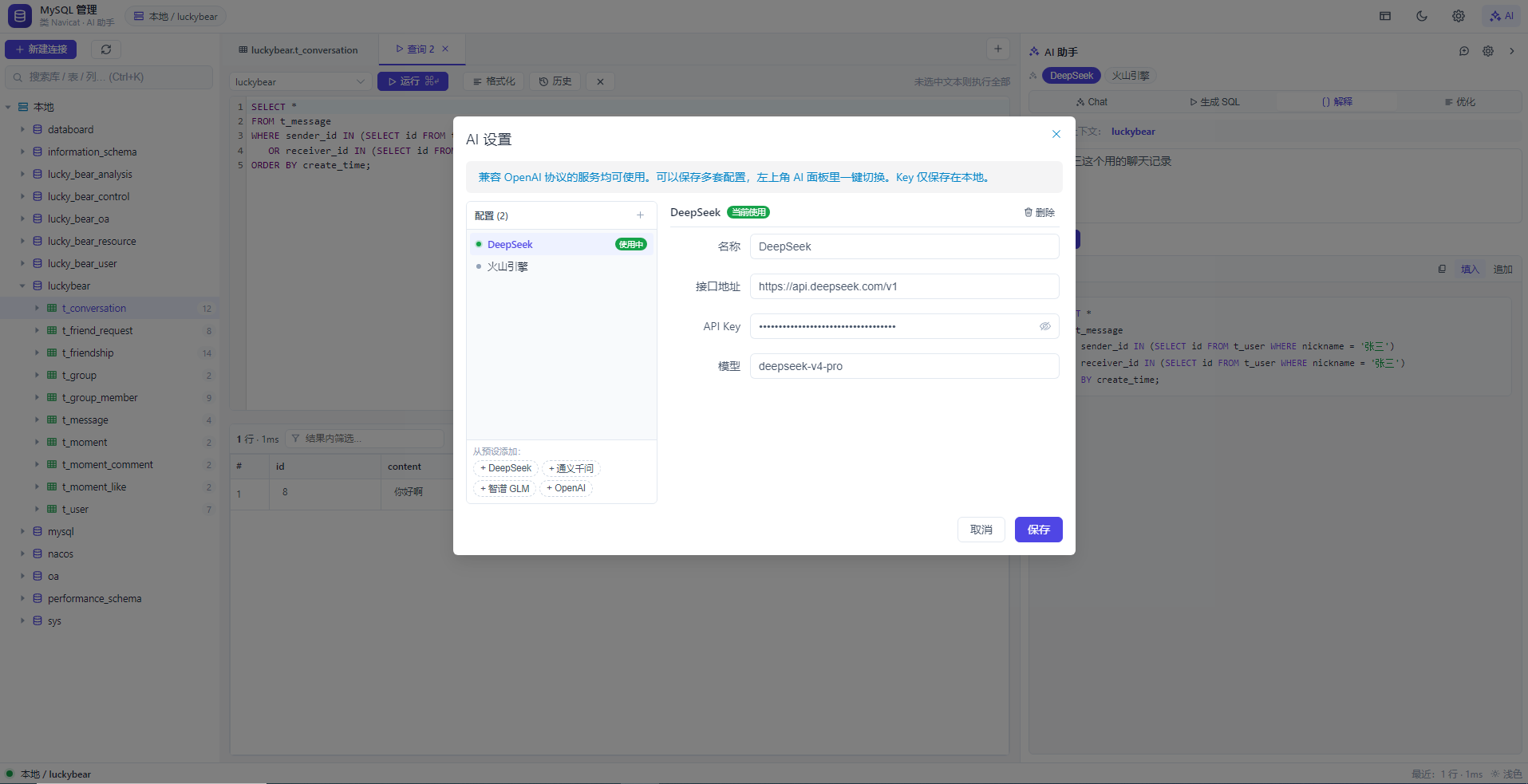Switch to 优化 tab in AI panel
Image resolution: width=1528 pixels, height=784 pixels.
point(1460,102)
